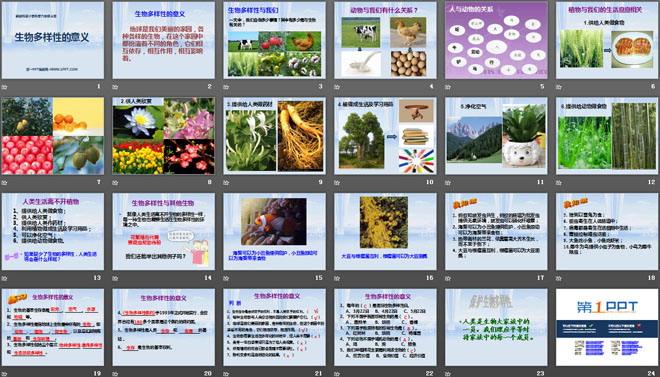Click the animation star icon under slide 8
This screenshot has width=660, height=377.
115,183
